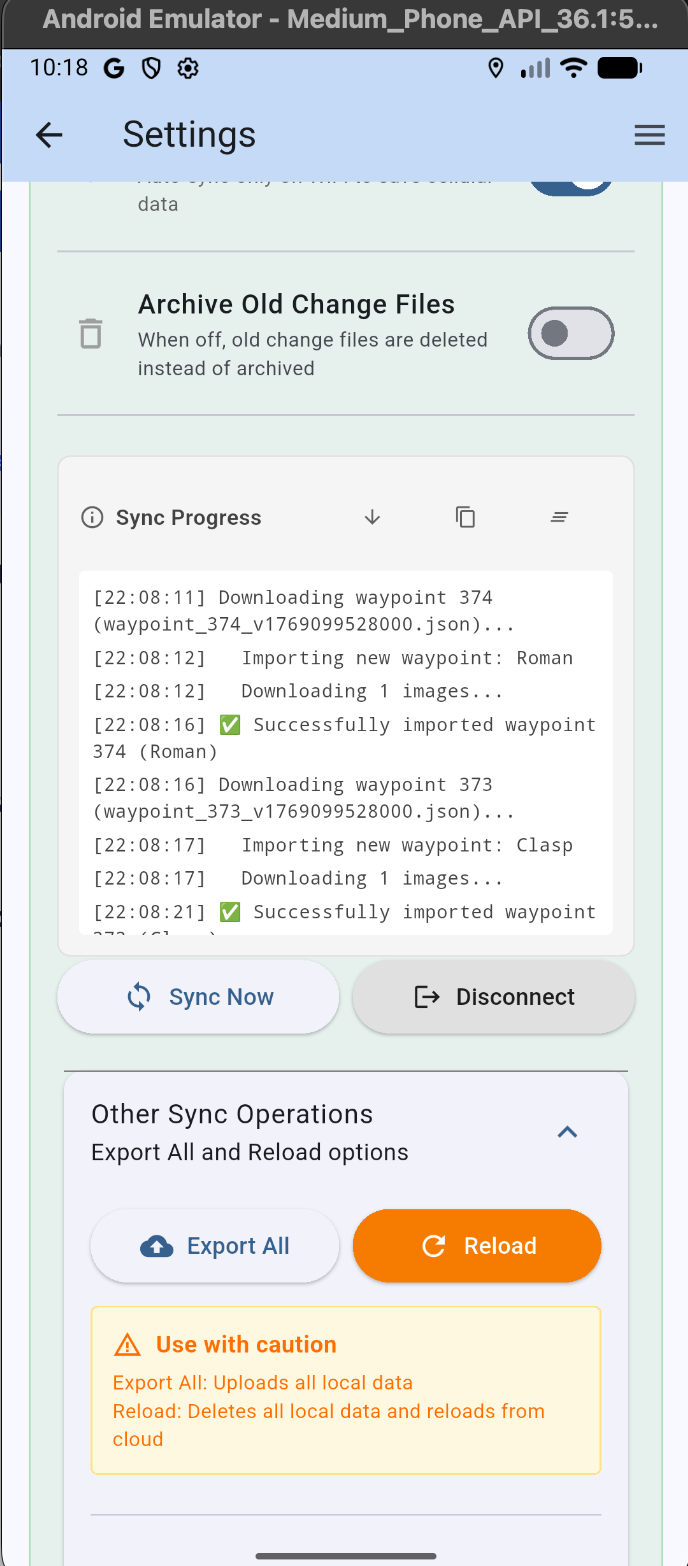The image size is (688, 1566).
Task: Clear the sync progress log
Action: (559, 517)
